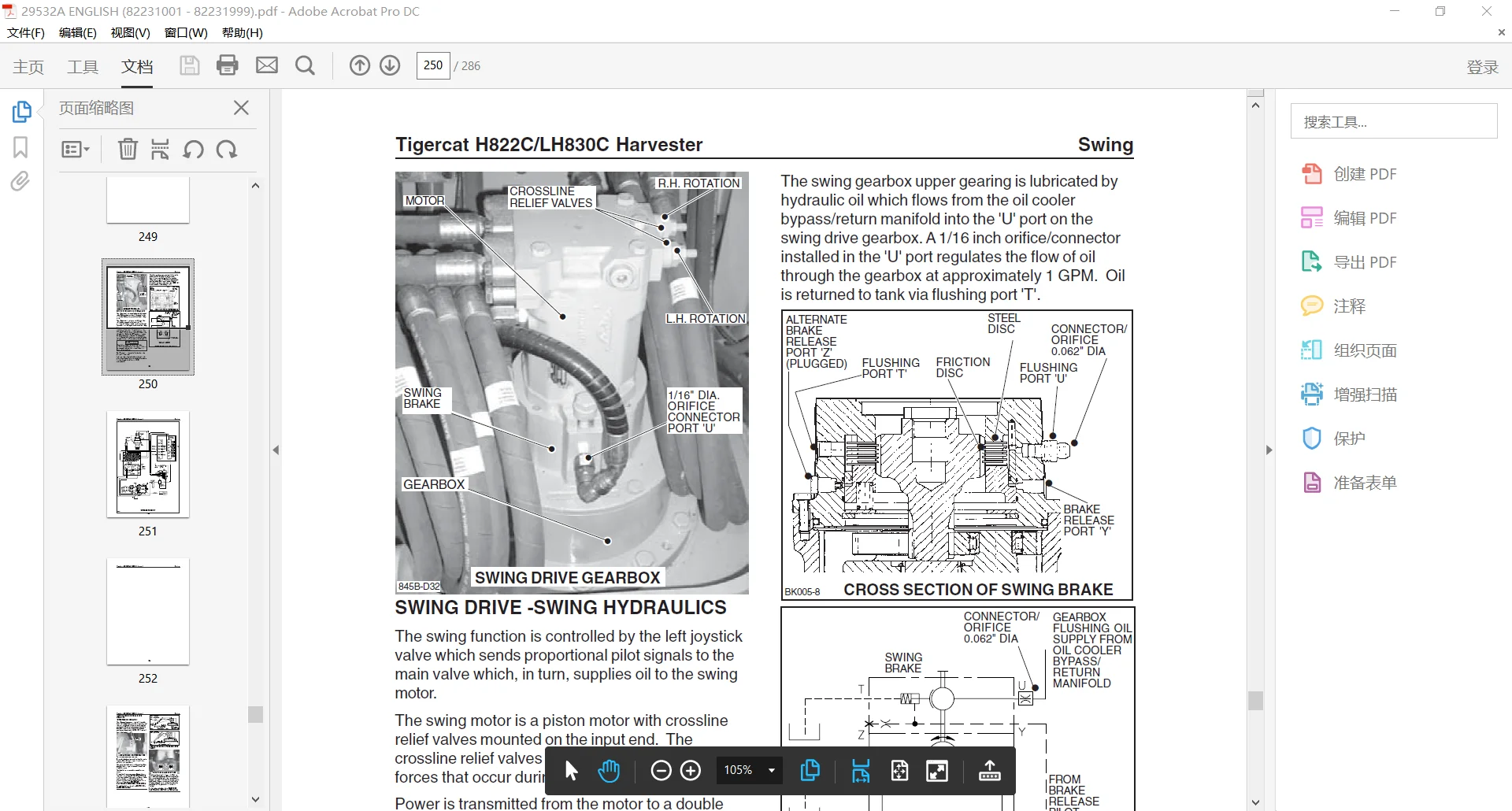Select page 249 thumbnail
This screenshot has width=1512, height=811.
tap(148, 200)
